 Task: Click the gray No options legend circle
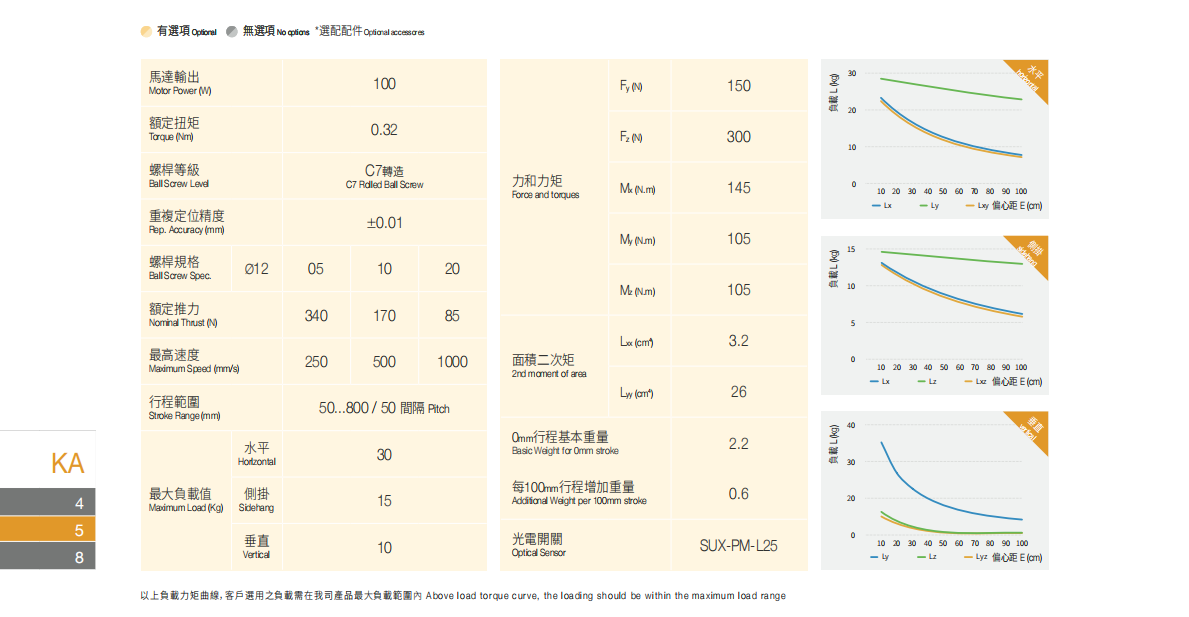[232, 32]
